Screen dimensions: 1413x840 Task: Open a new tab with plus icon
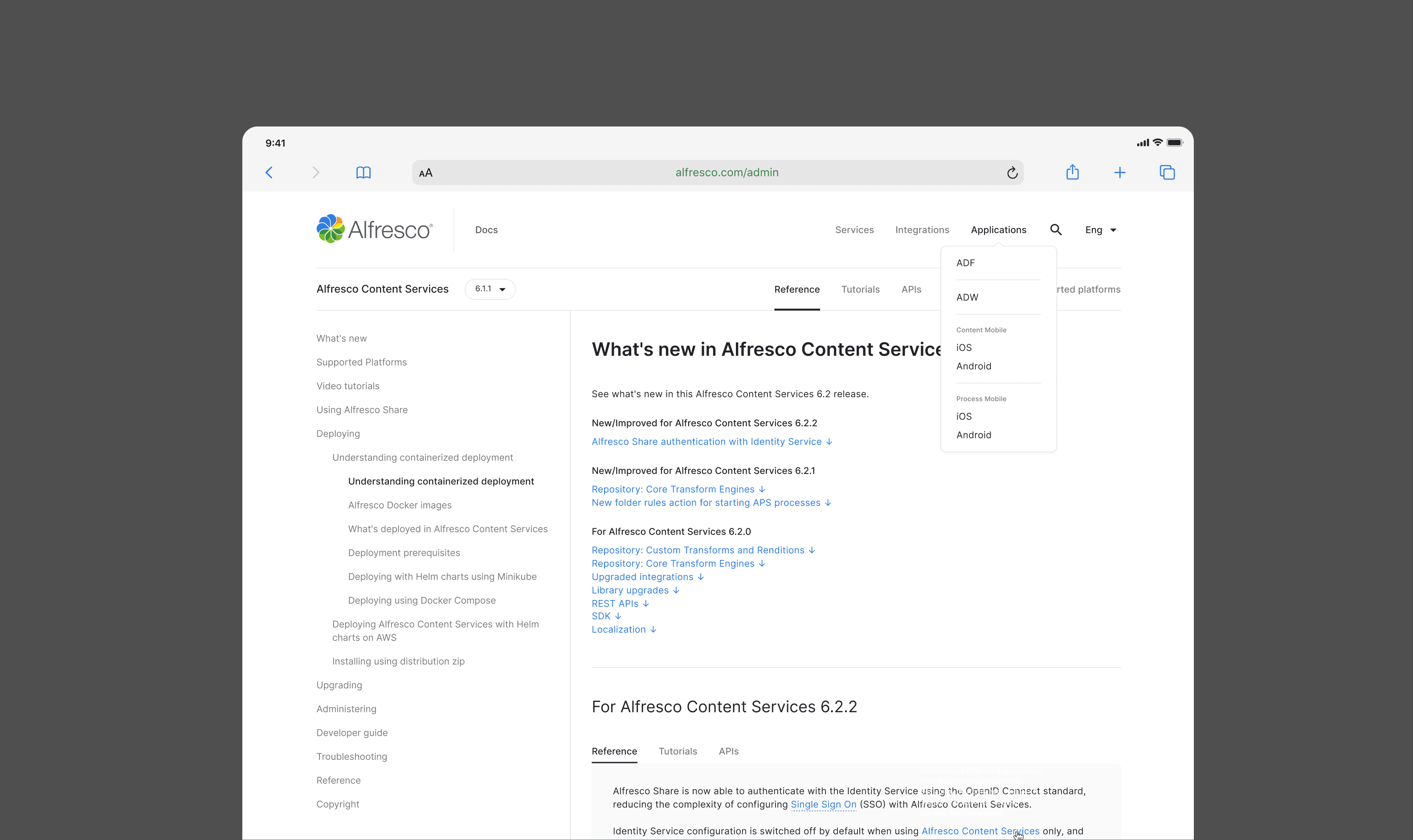pyautogui.click(x=1119, y=173)
